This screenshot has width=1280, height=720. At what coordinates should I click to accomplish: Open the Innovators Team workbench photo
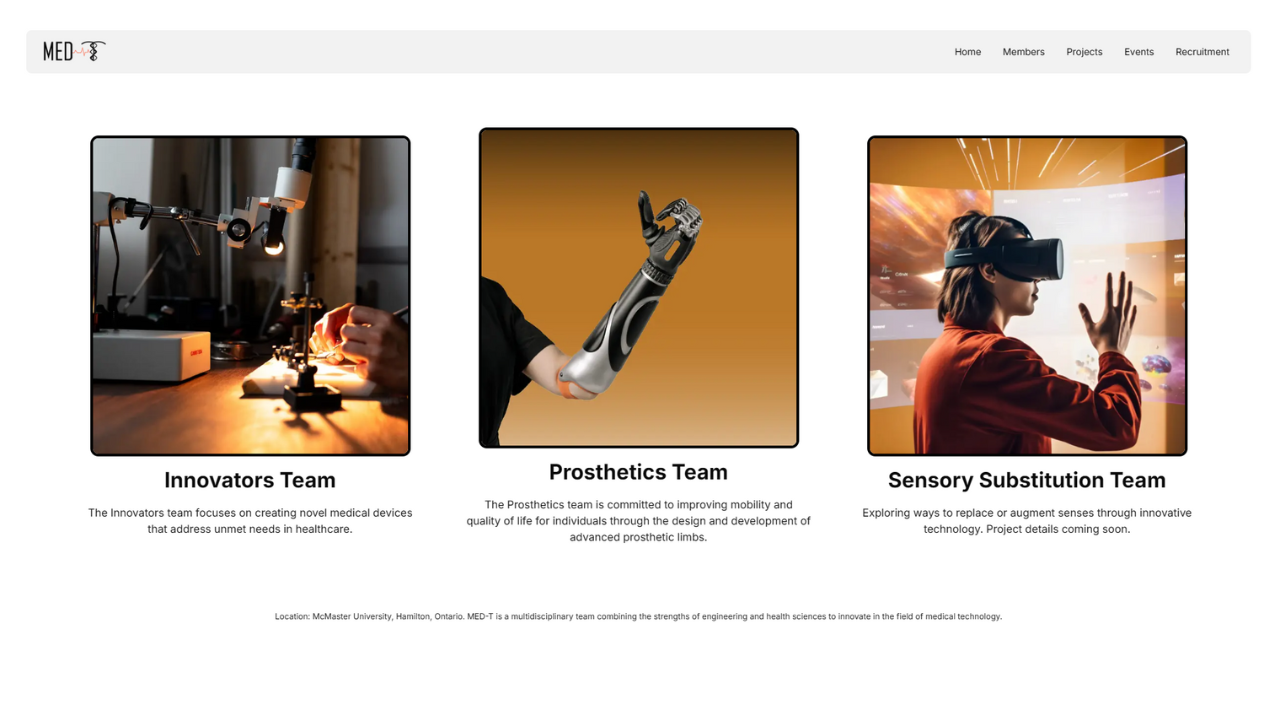250,296
